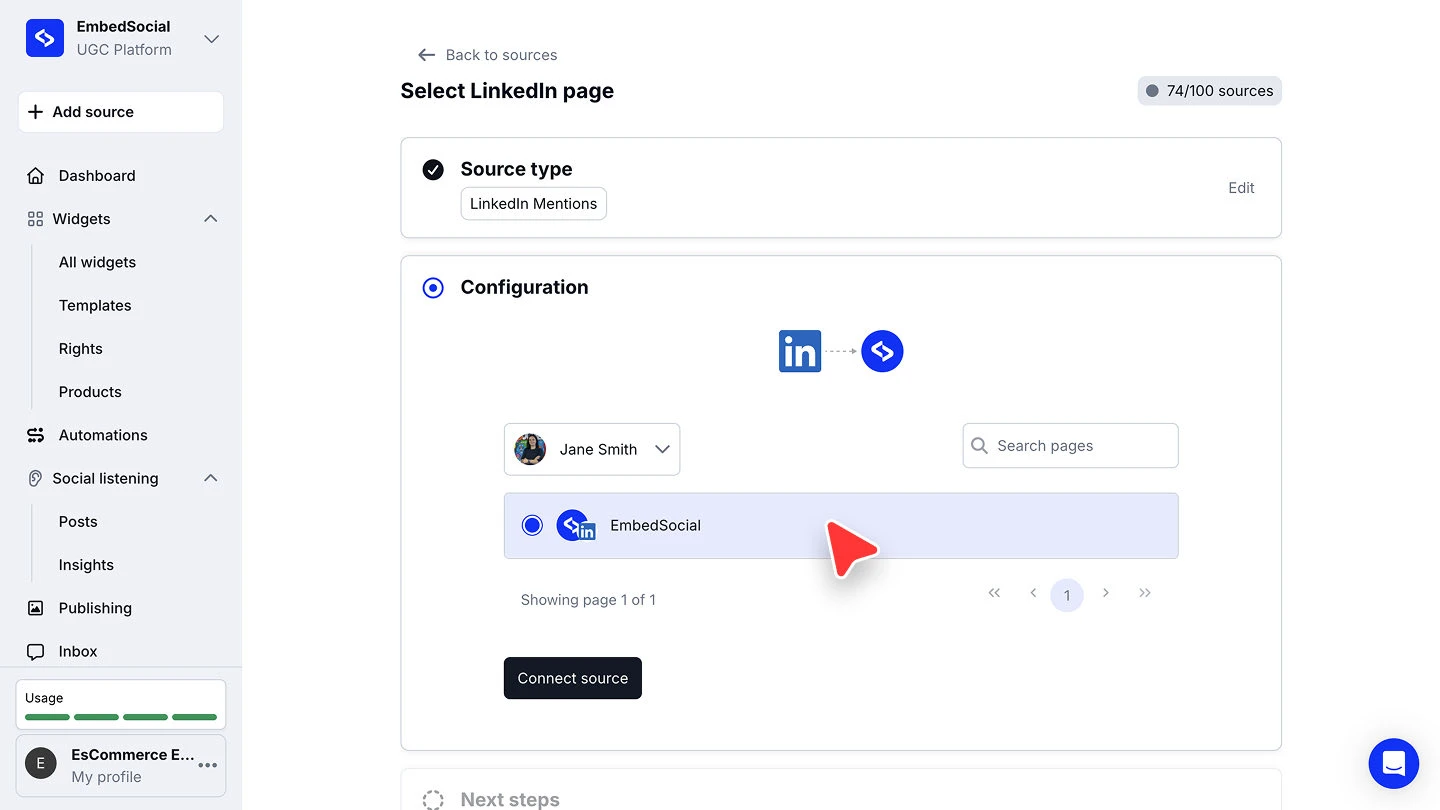The height and width of the screenshot is (810, 1440).
Task: Click the Social listening ear icon
Action: point(36,478)
